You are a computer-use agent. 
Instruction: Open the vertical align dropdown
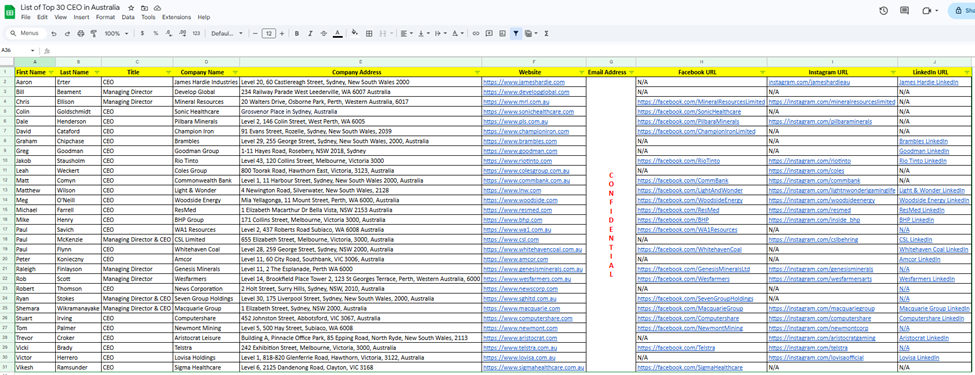click(423, 33)
